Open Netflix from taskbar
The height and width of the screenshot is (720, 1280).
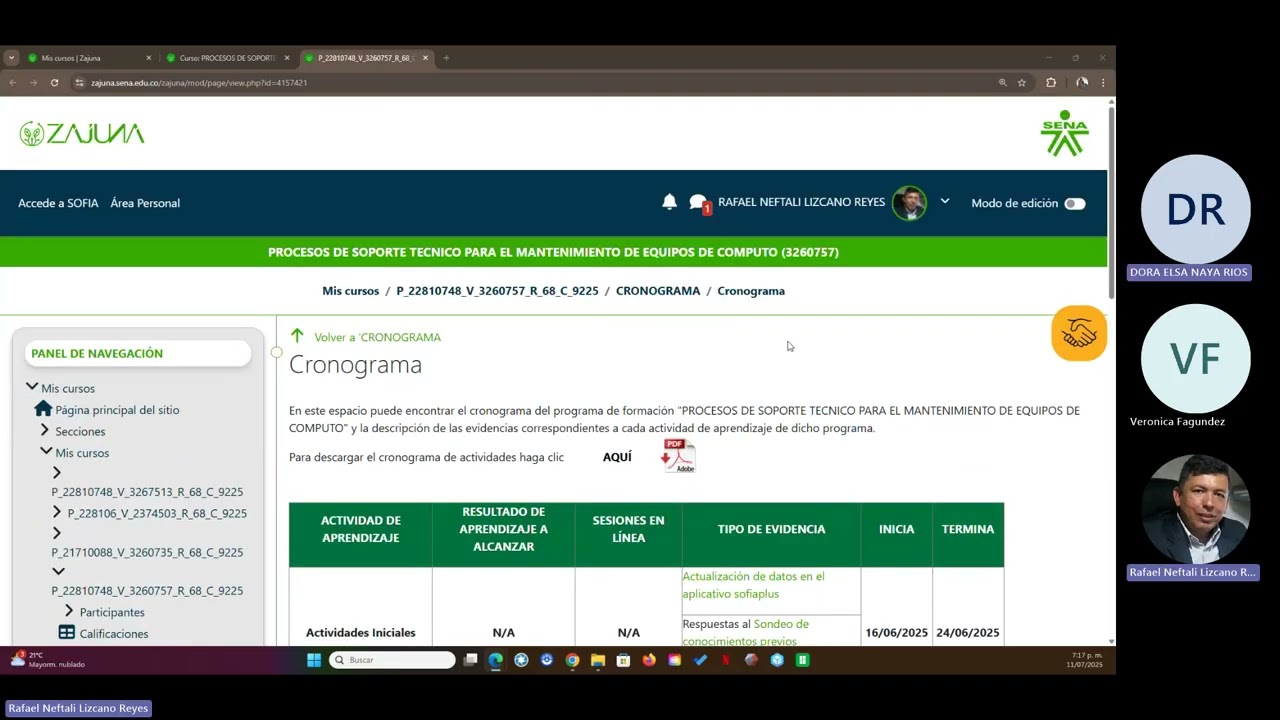(726, 660)
